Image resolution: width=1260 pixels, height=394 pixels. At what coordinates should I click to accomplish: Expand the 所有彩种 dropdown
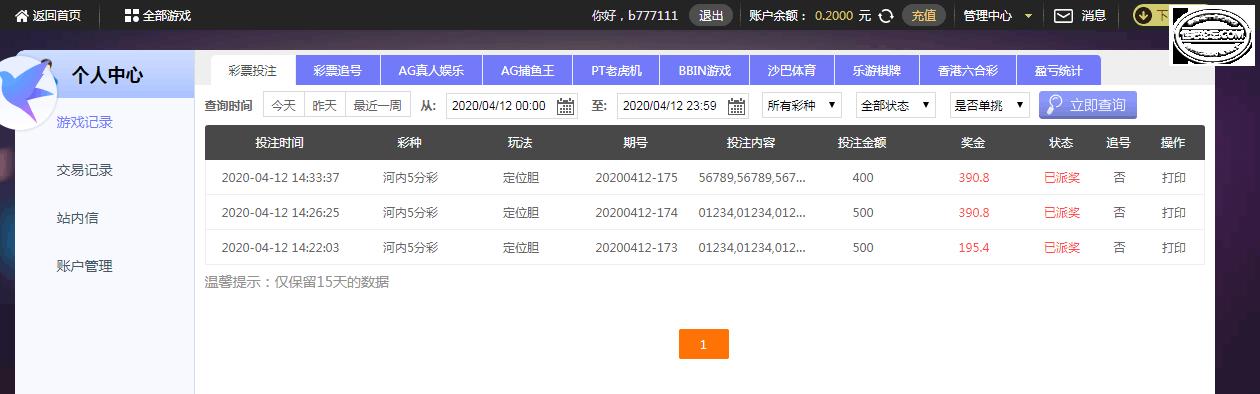[x=802, y=105]
